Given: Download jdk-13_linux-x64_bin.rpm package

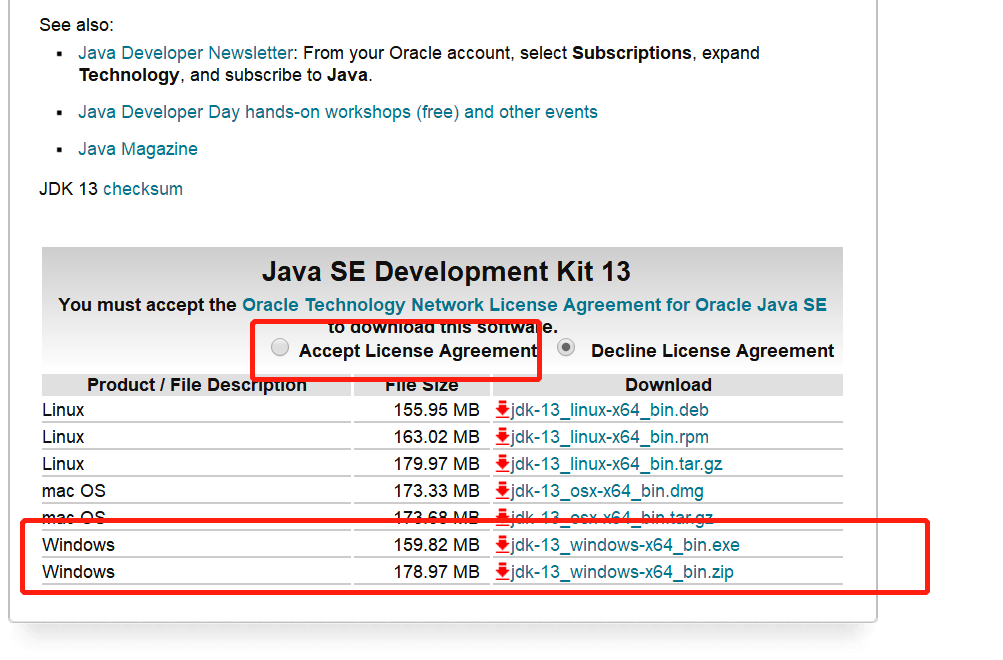Looking at the screenshot, I should point(610,437).
